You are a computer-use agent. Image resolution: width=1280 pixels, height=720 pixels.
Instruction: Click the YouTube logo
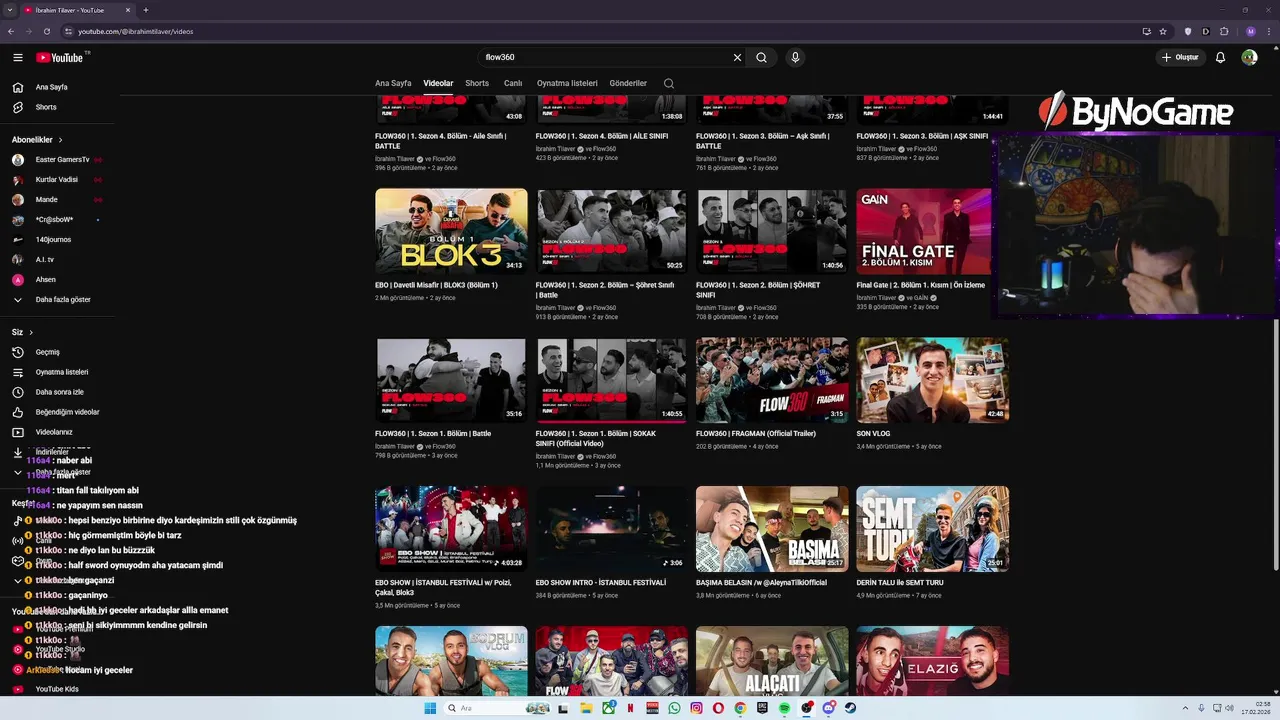point(60,57)
